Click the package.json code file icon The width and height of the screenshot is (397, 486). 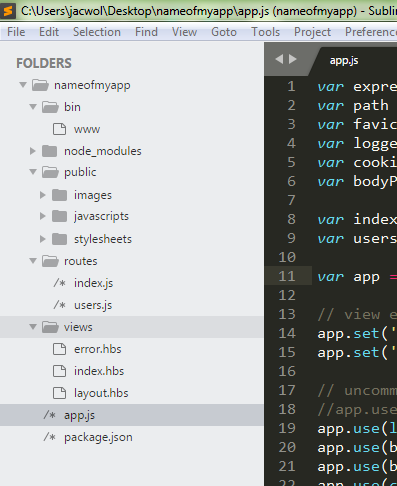[50, 437]
